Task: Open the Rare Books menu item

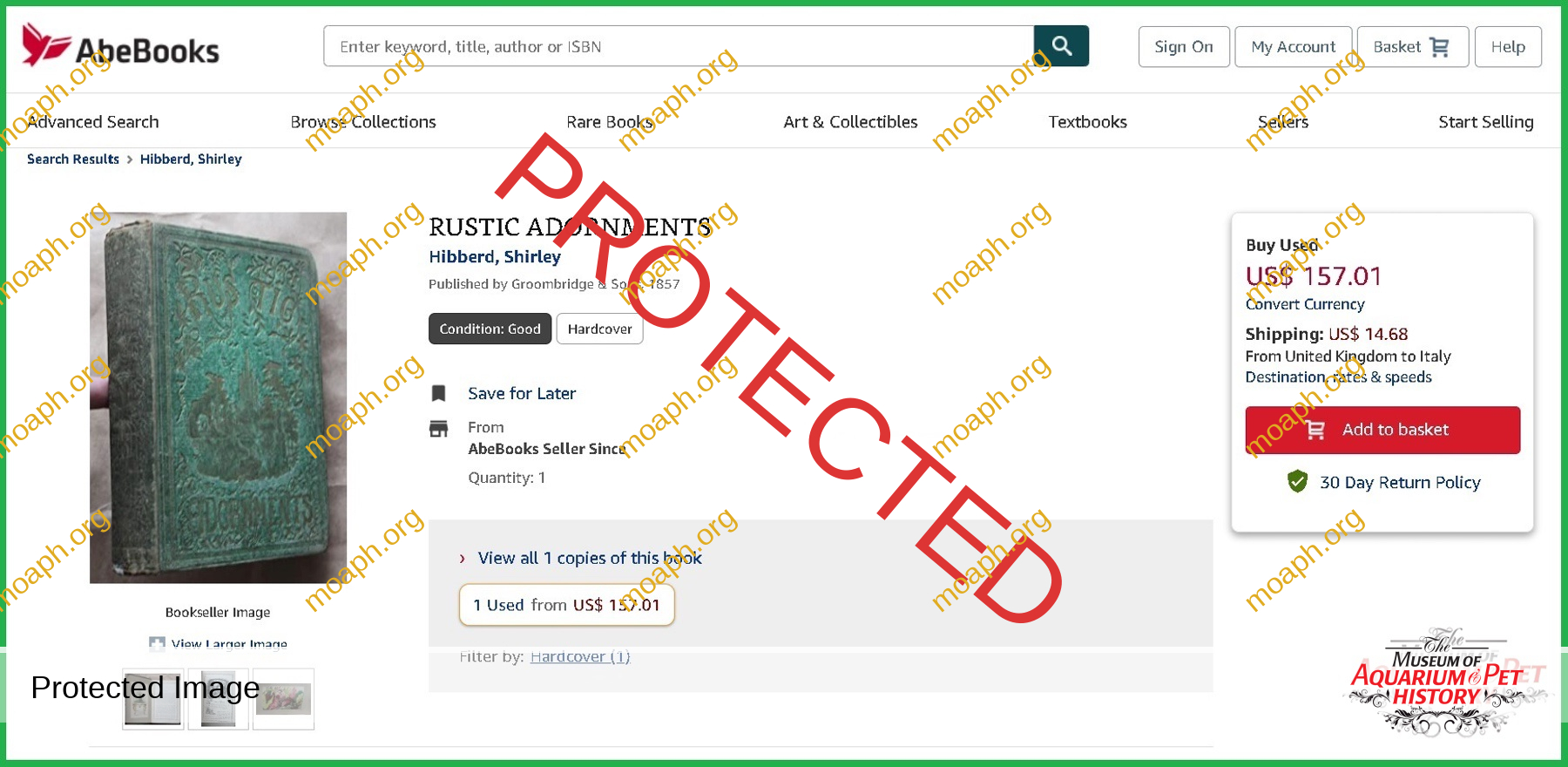Action: pos(610,122)
